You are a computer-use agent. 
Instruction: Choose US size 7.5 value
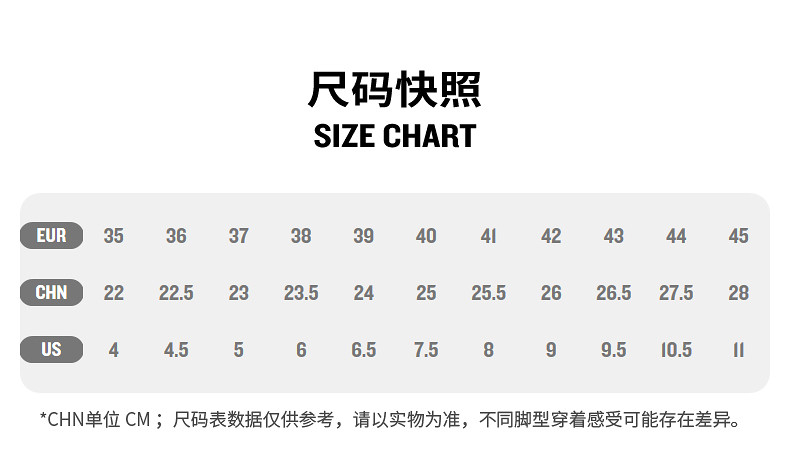426,350
